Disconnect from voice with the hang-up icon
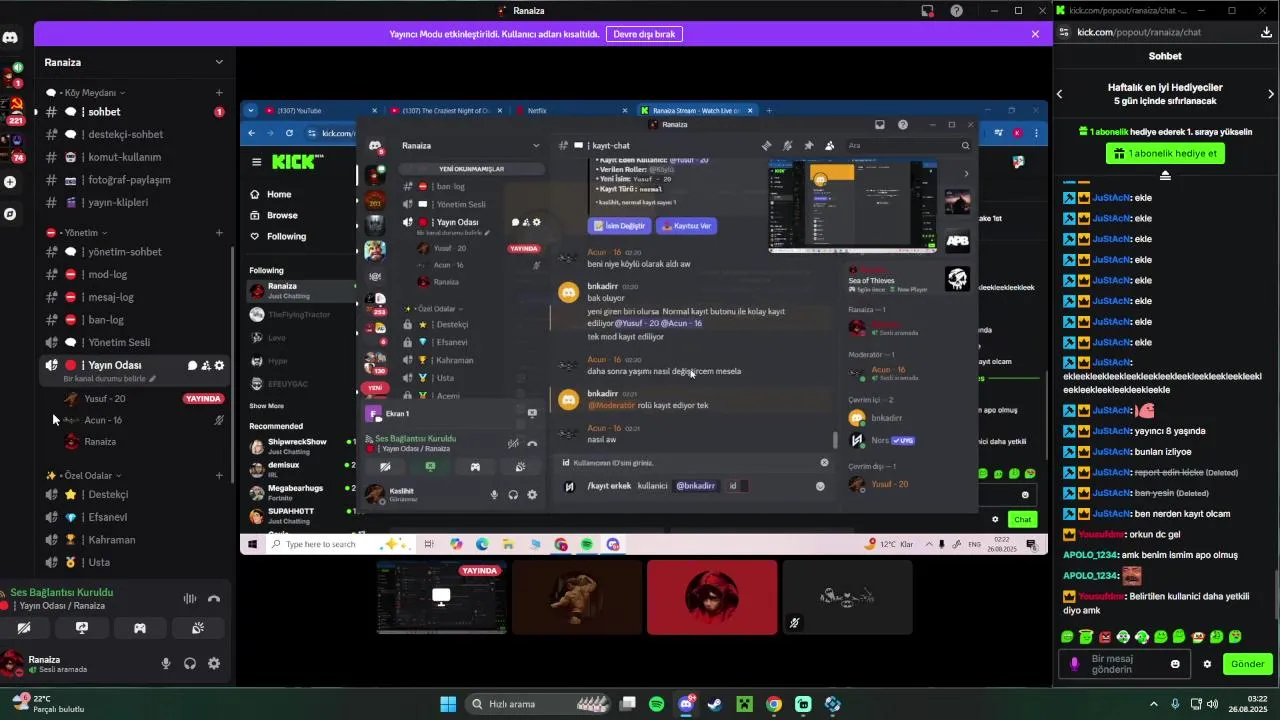Screen dimensions: 1280x720 [213, 599]
